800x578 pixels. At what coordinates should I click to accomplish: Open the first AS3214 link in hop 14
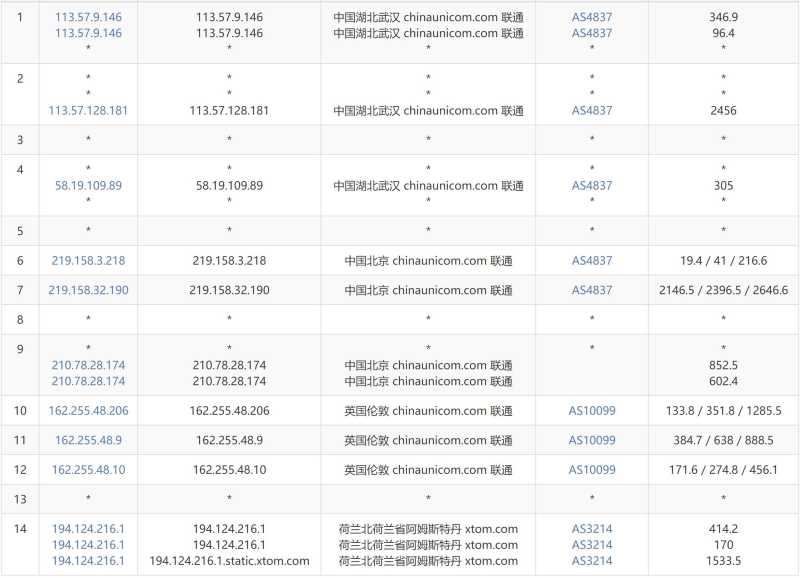592,529
